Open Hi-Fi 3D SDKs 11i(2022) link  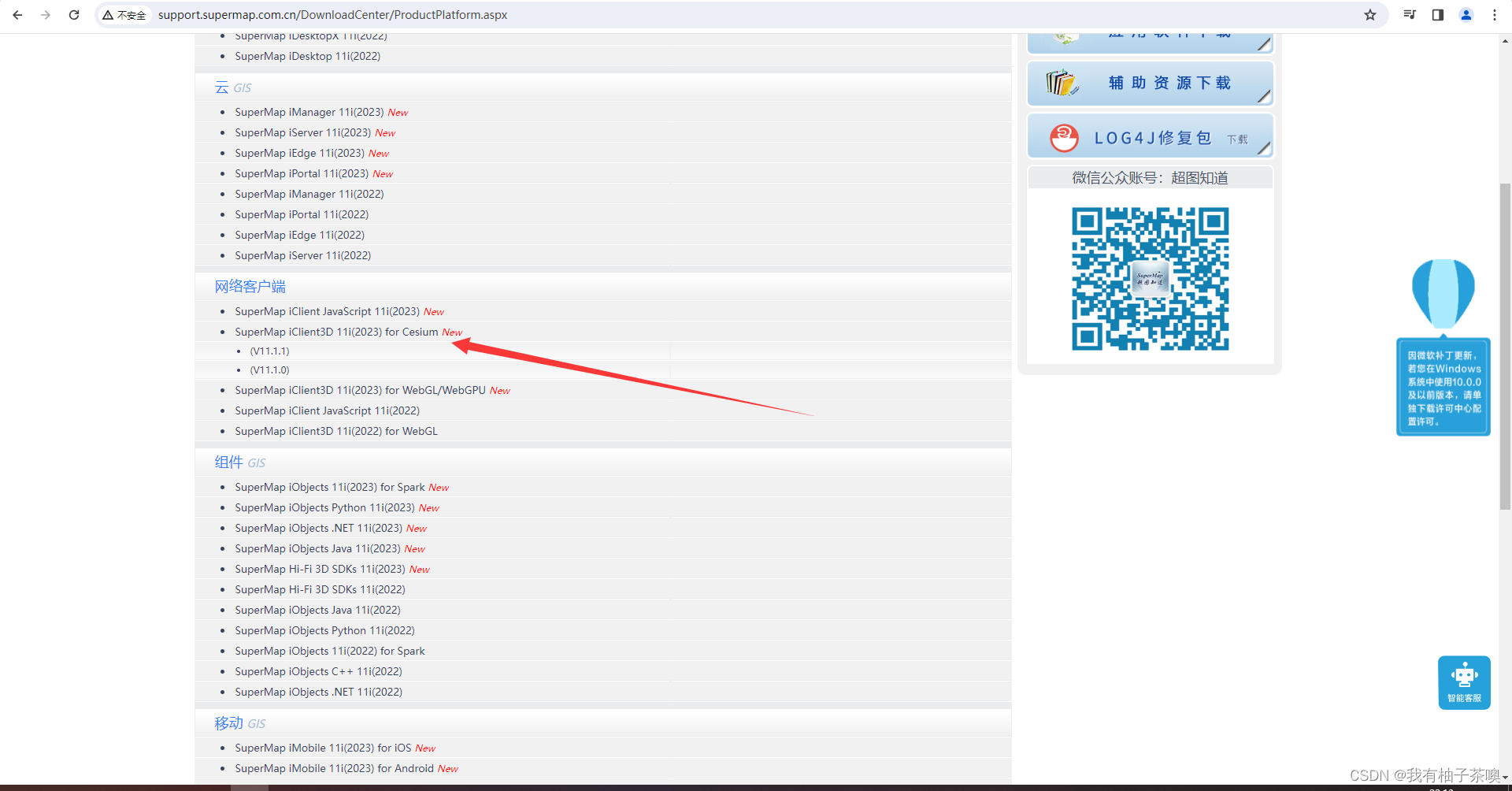[x=320, y=589]
